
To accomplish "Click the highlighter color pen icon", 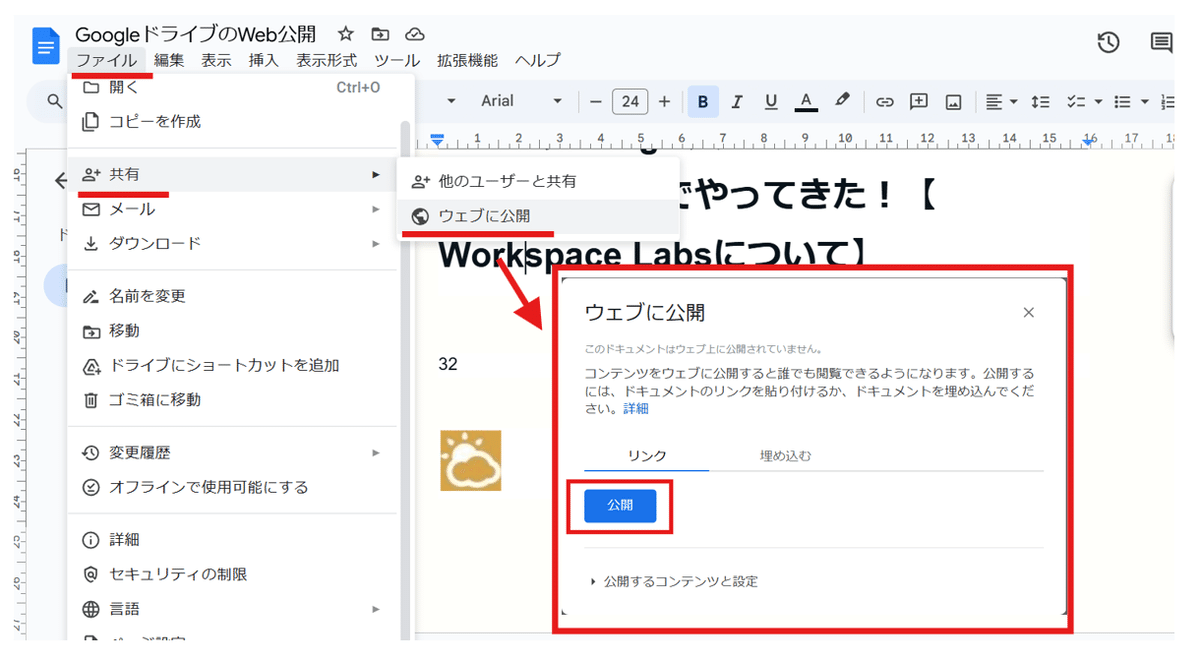I will 842,101.
